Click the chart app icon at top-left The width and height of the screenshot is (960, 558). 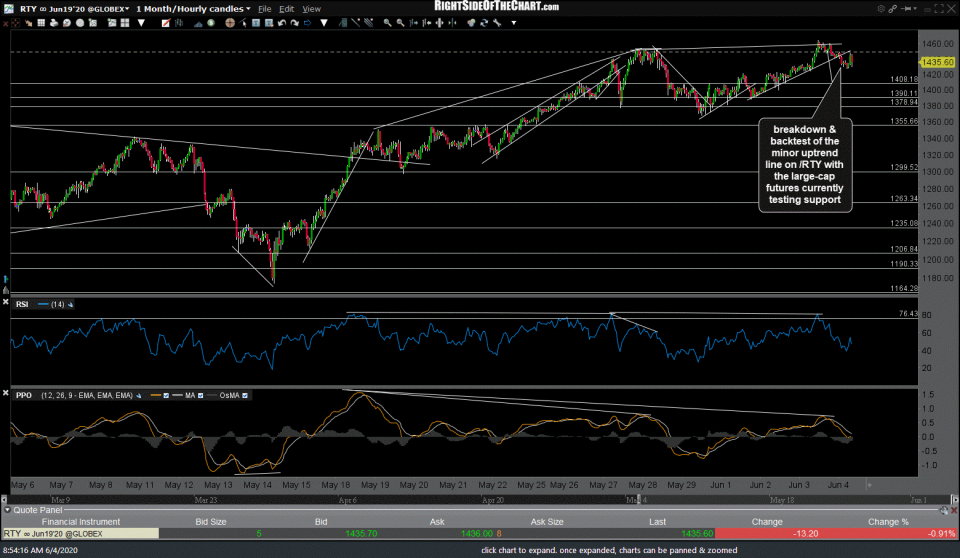[7, 8]
